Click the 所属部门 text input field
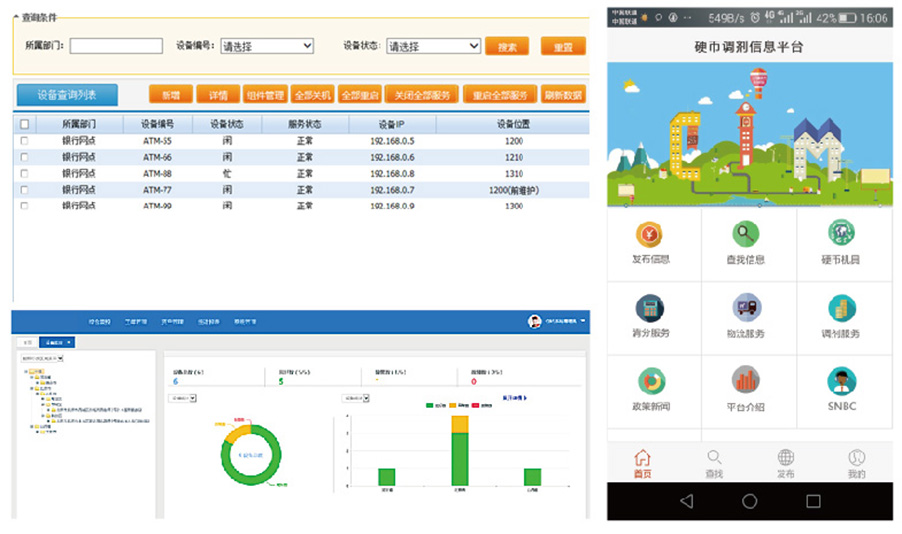902x534 pixels. 116,46
